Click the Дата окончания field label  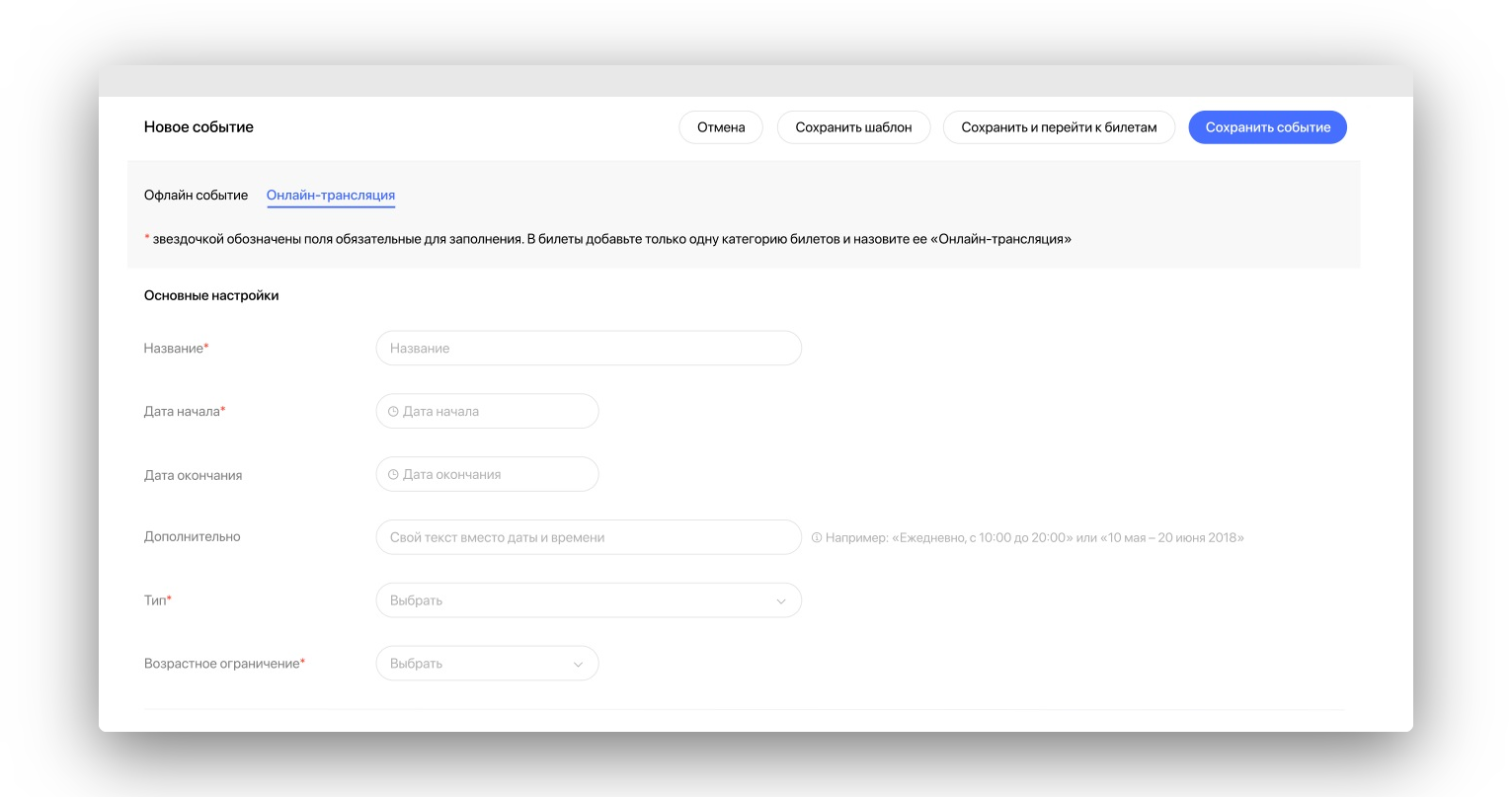point(193,475)
